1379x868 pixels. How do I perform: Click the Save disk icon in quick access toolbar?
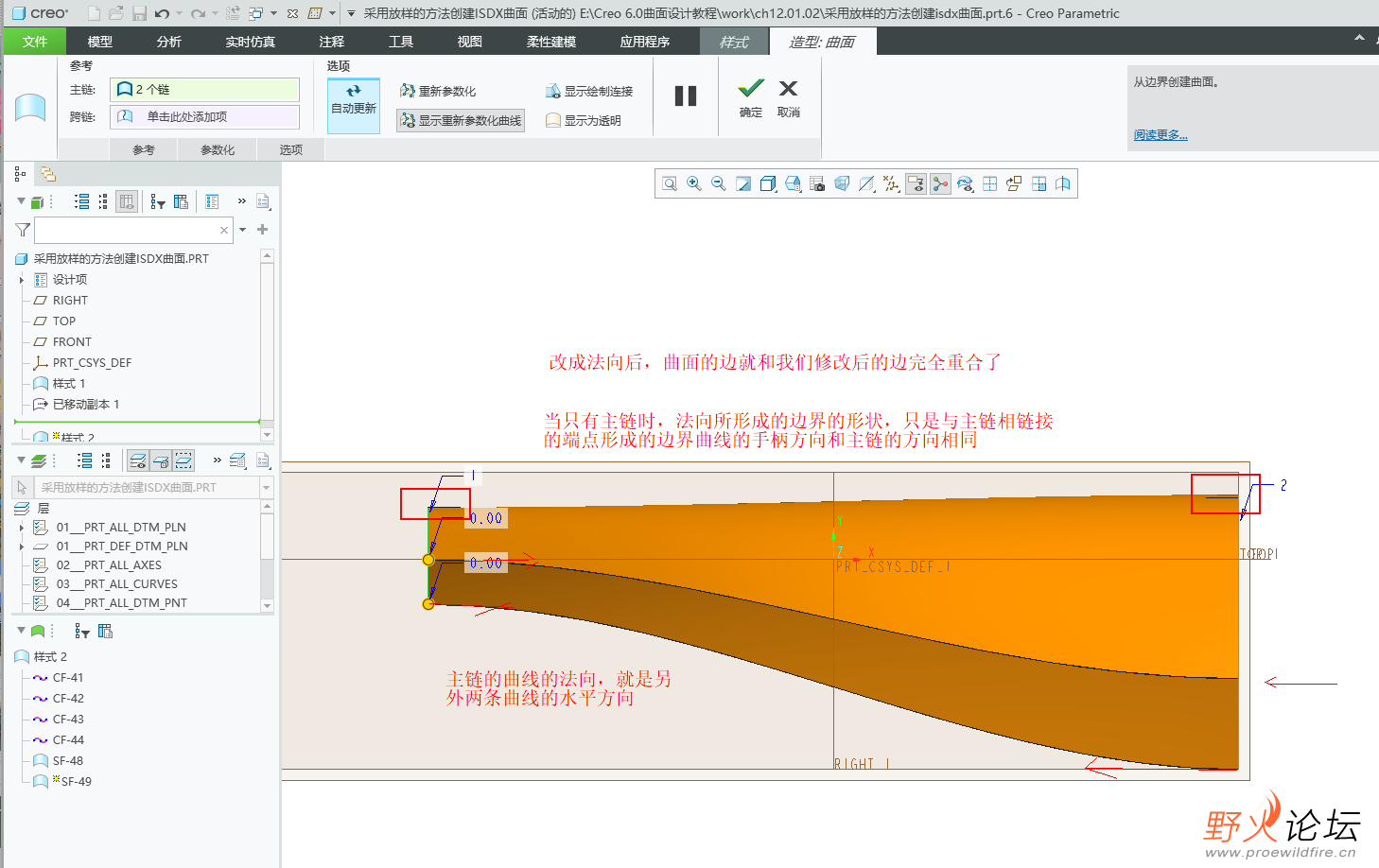[x=139, y=13]
